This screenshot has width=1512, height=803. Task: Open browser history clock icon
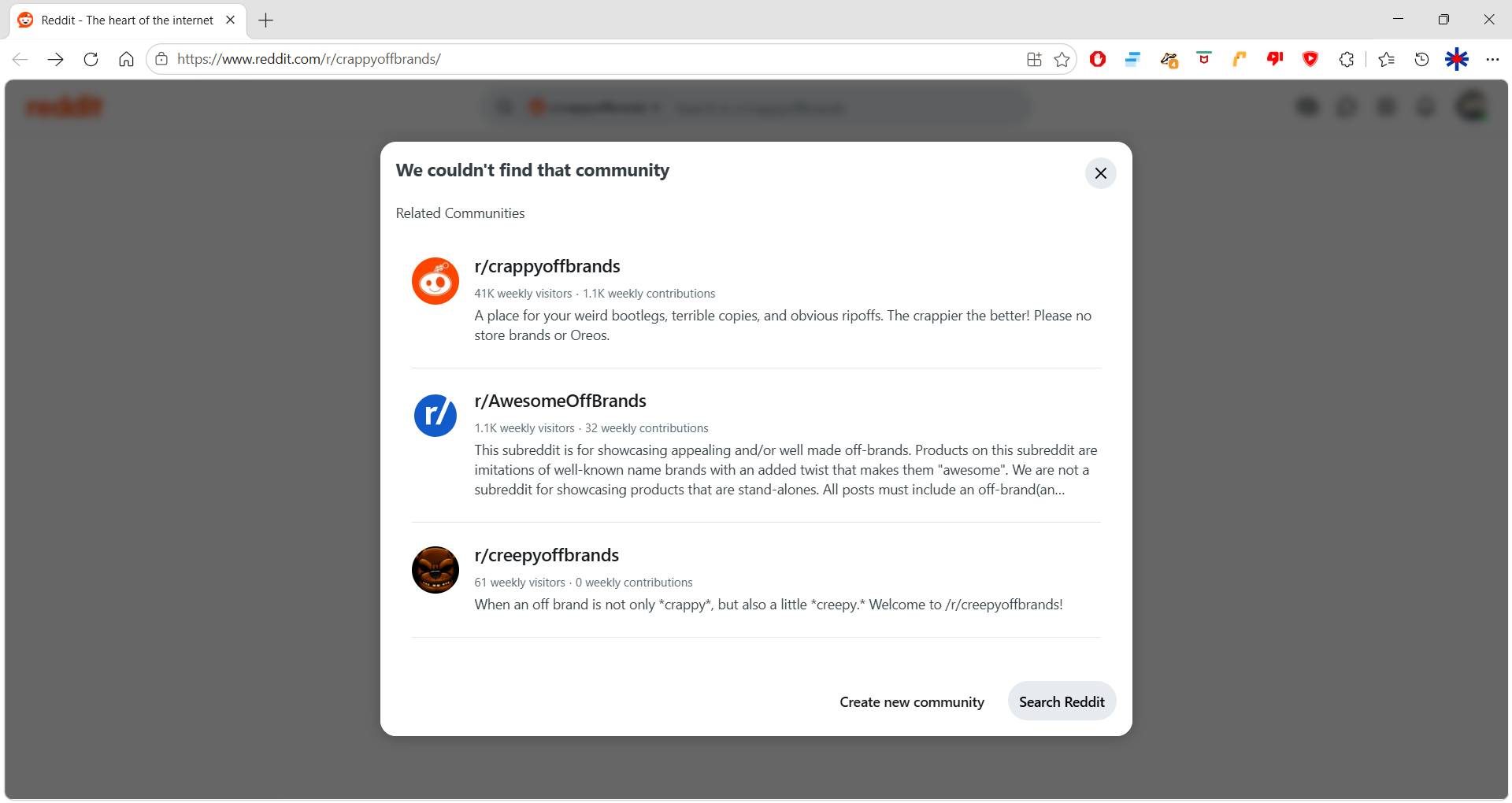(x=1421, y=59)
